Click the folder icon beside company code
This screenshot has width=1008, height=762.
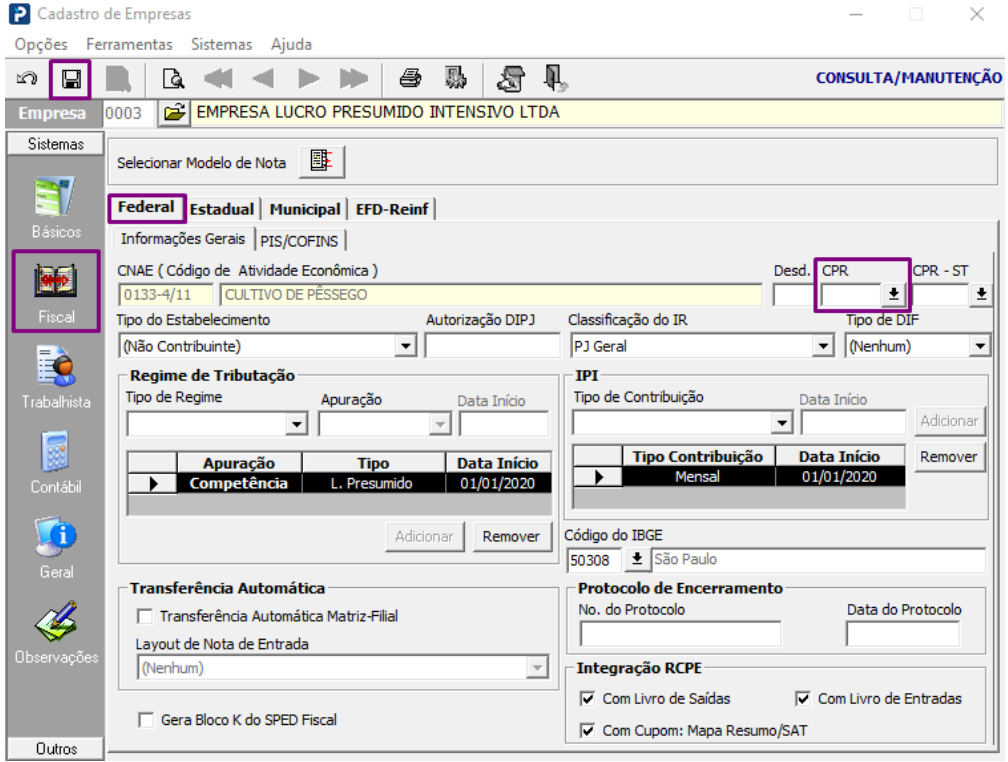pyautogui.click(x=173, y=113)
